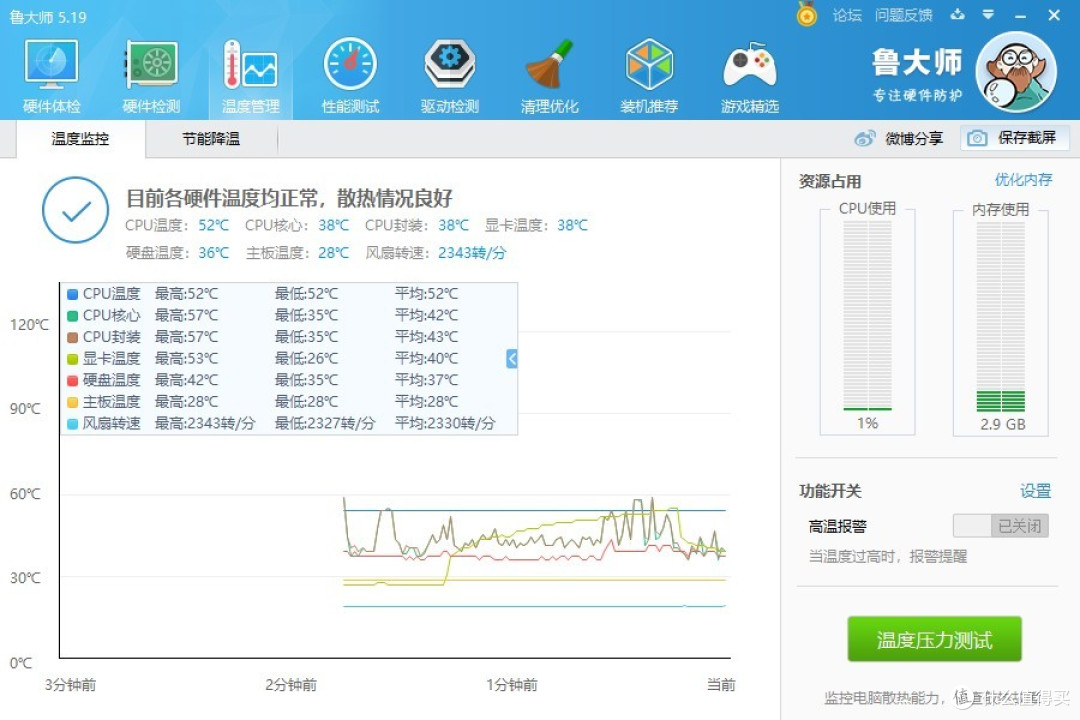
Task: Click the skin/download icon in title bar
Action: (x=957, y=14)
